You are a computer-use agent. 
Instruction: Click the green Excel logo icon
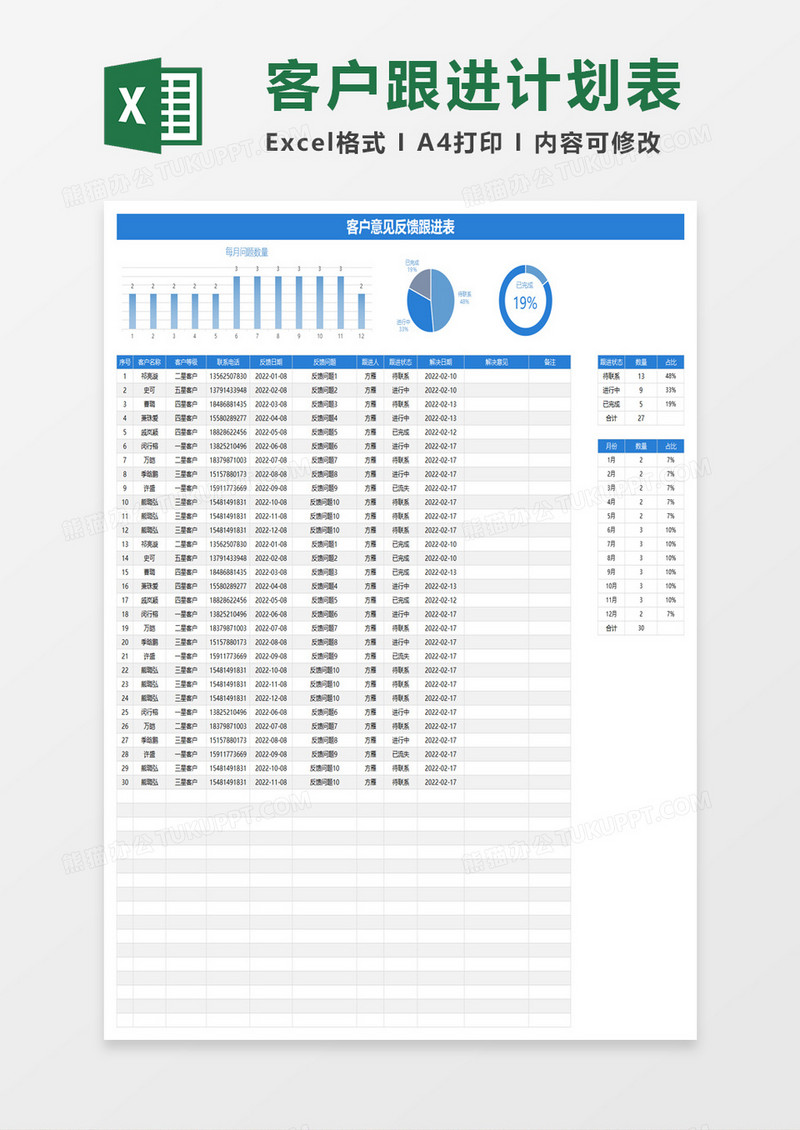153,105
